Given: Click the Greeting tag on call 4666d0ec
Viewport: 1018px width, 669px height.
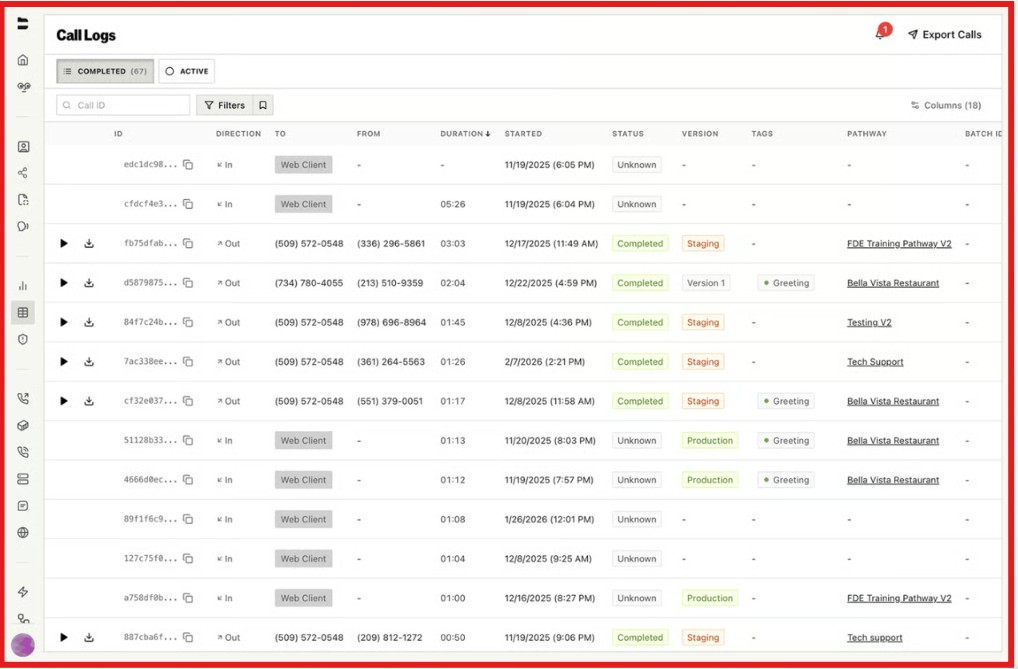Looking at the screenshot, I should tap(786, 480).
